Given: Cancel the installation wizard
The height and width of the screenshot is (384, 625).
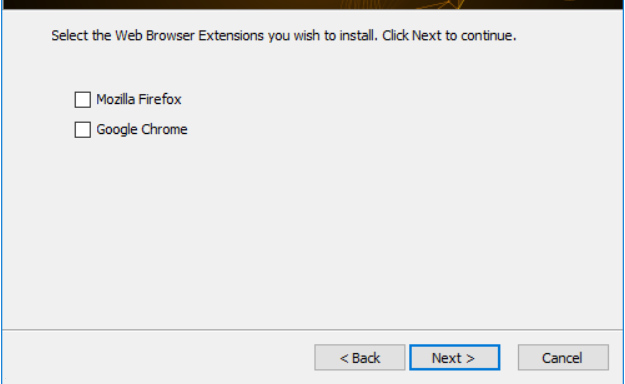Looking at the screenshot, I should [x=563, y=358].
